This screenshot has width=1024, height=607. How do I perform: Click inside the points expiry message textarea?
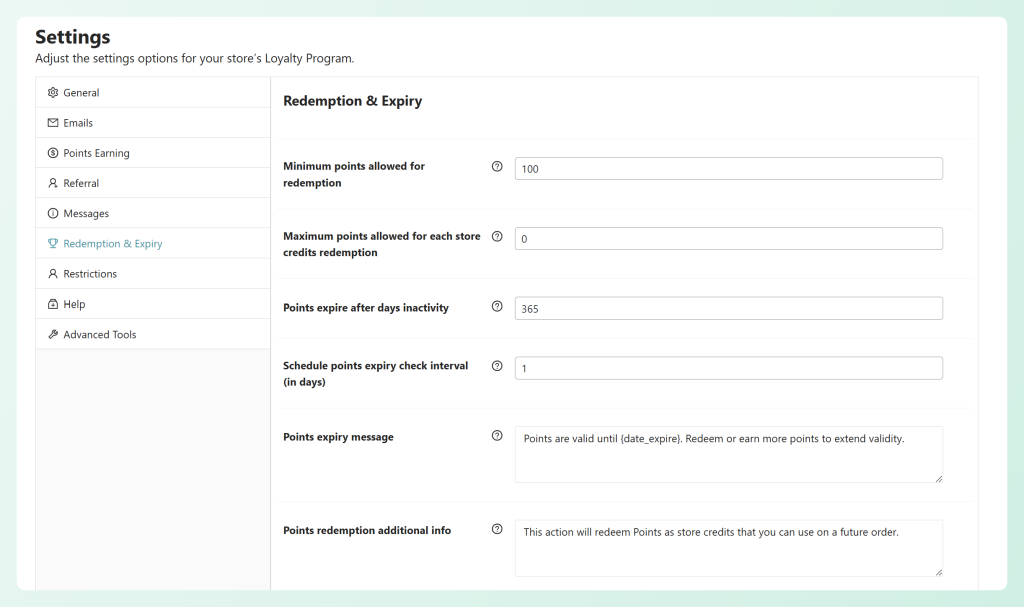727,452
